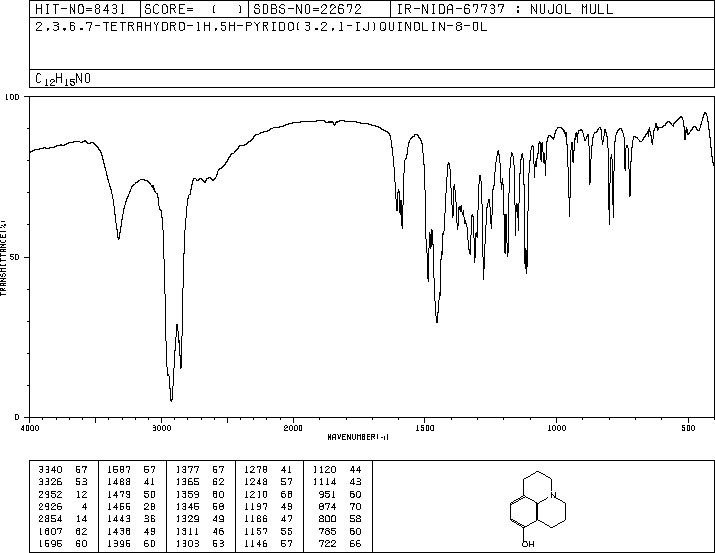Select peak value 1346 in the table
Viewport: 715px width, 553px height.
[x=187, y=506]
